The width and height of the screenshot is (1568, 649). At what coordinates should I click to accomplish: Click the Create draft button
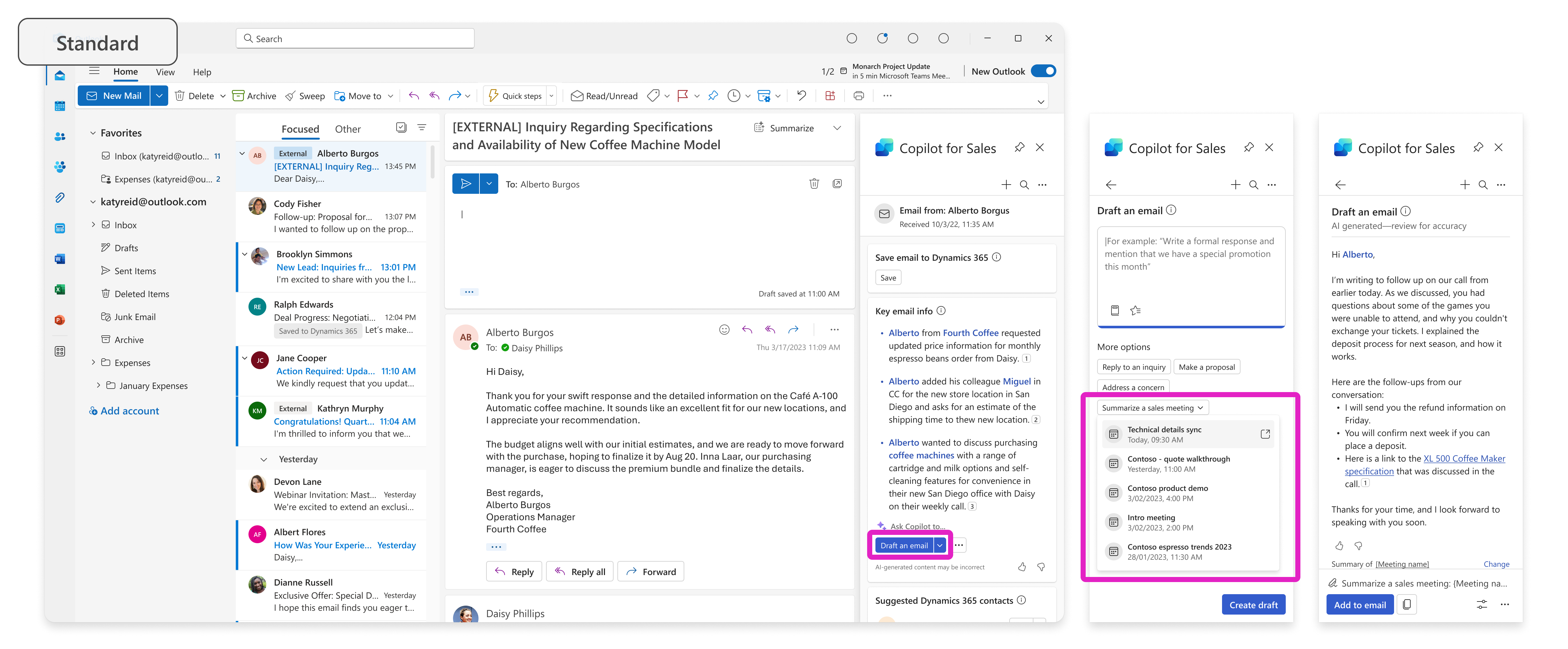(1253, 605)
